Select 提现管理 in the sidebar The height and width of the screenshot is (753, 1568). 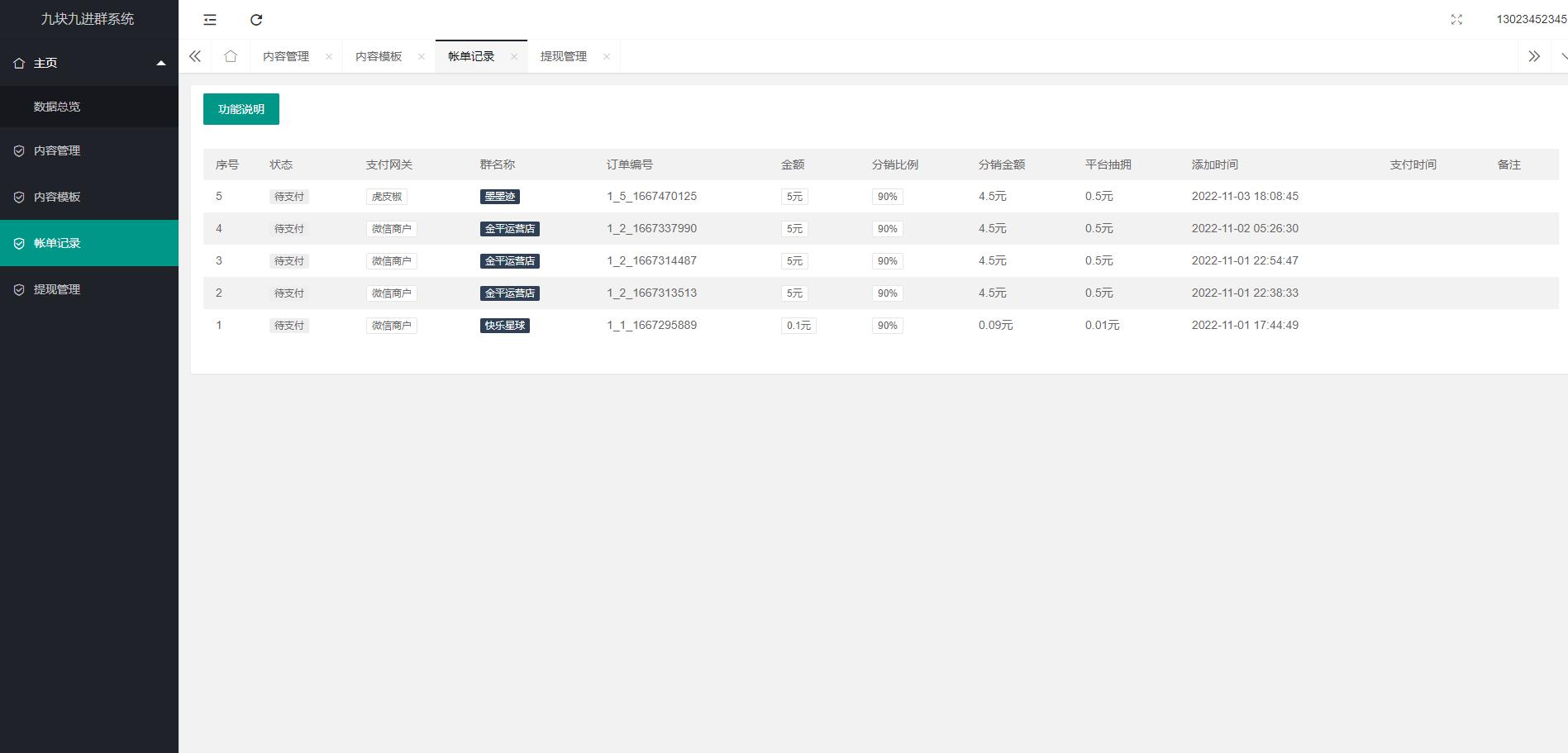click(57, 289)
